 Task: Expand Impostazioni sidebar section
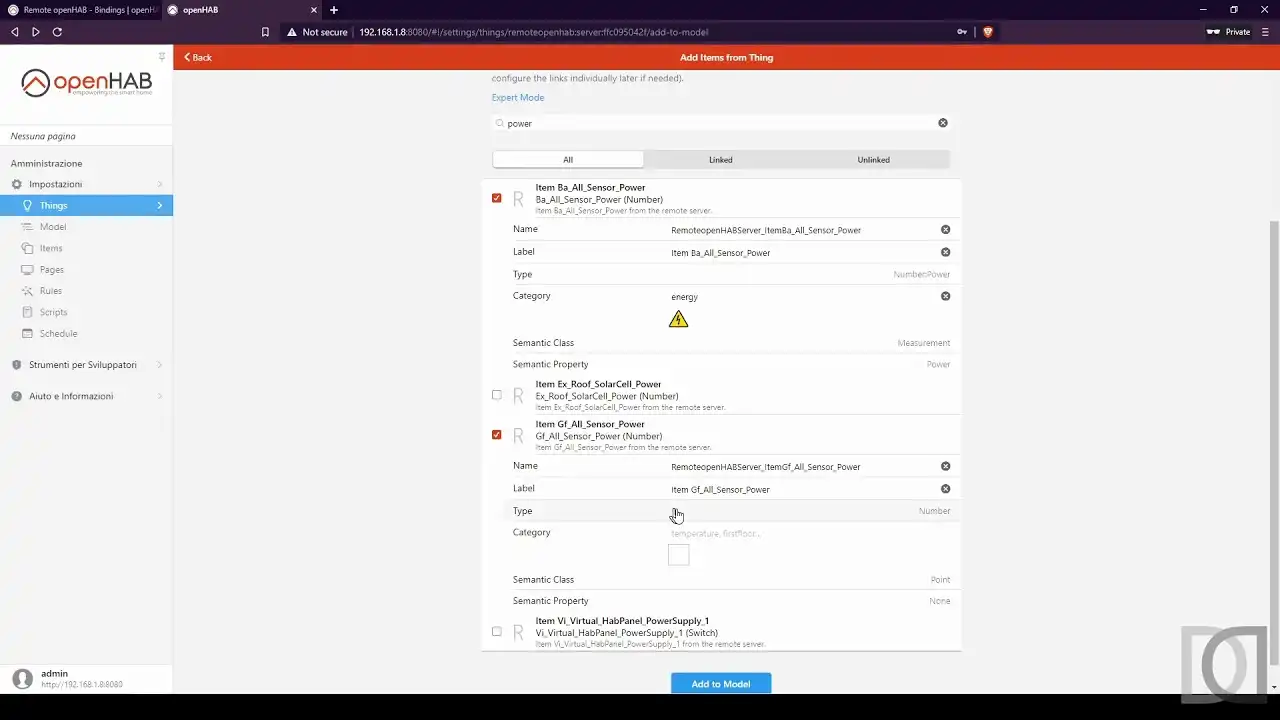86,184
